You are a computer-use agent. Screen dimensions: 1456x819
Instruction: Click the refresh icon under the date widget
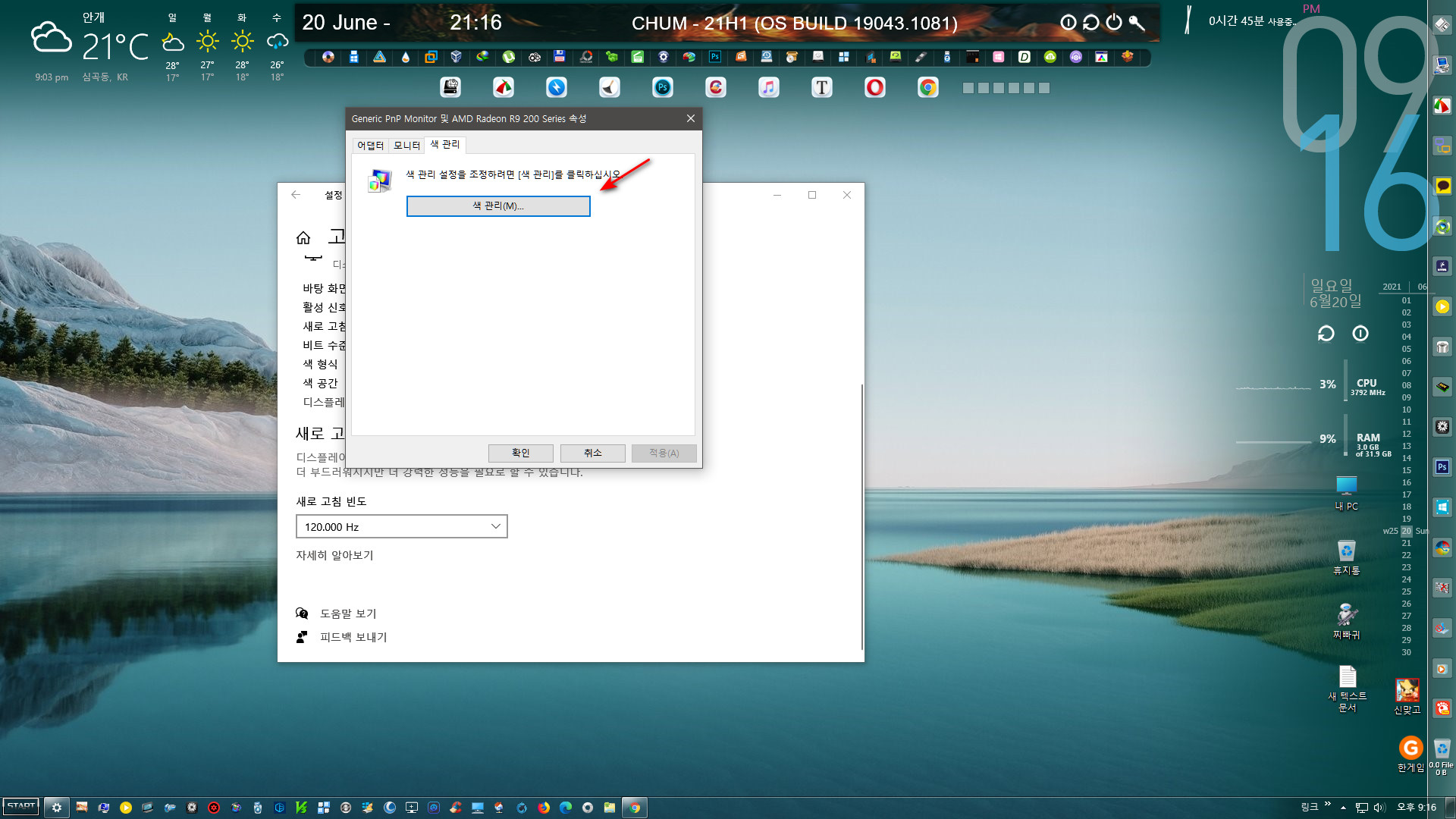pos(1326,334)
